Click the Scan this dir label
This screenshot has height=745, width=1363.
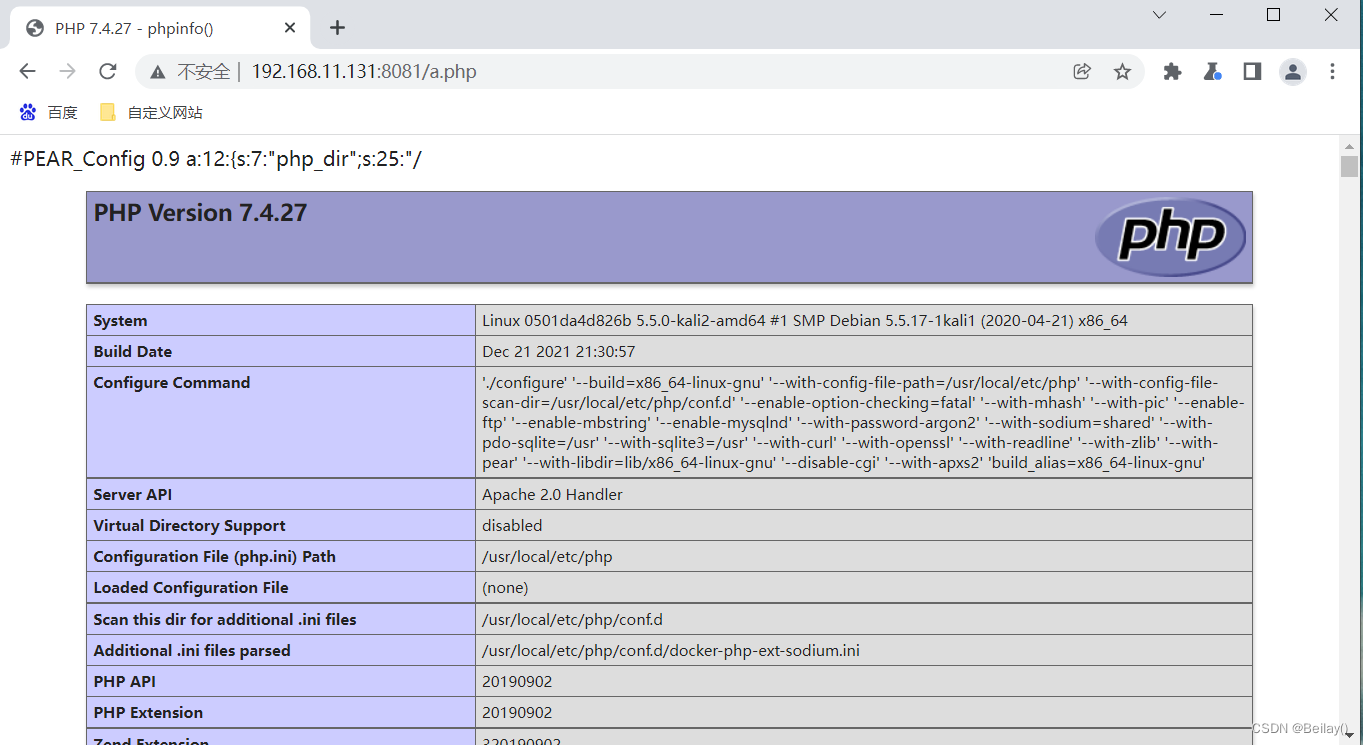pos(225,620)
